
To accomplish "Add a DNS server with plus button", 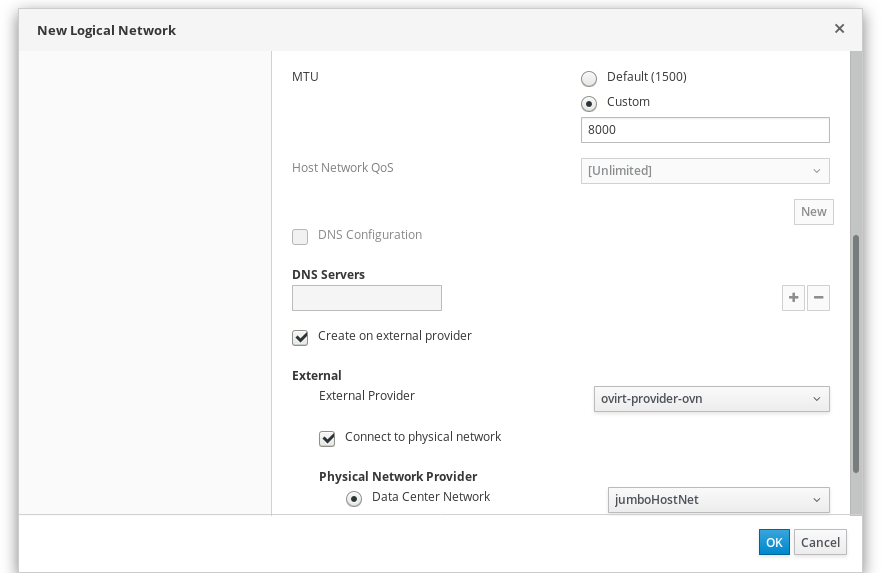I will click(x=793, y=298).
